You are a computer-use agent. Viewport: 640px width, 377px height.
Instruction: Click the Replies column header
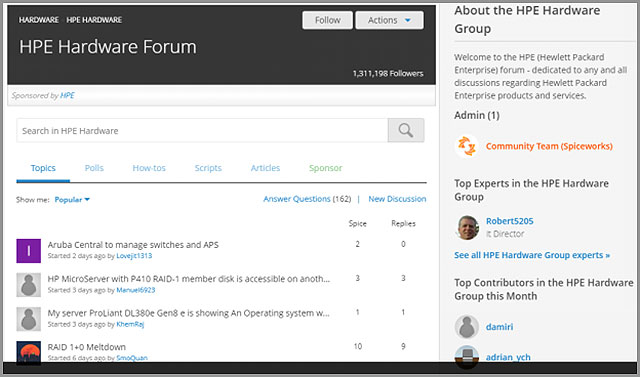403,223
